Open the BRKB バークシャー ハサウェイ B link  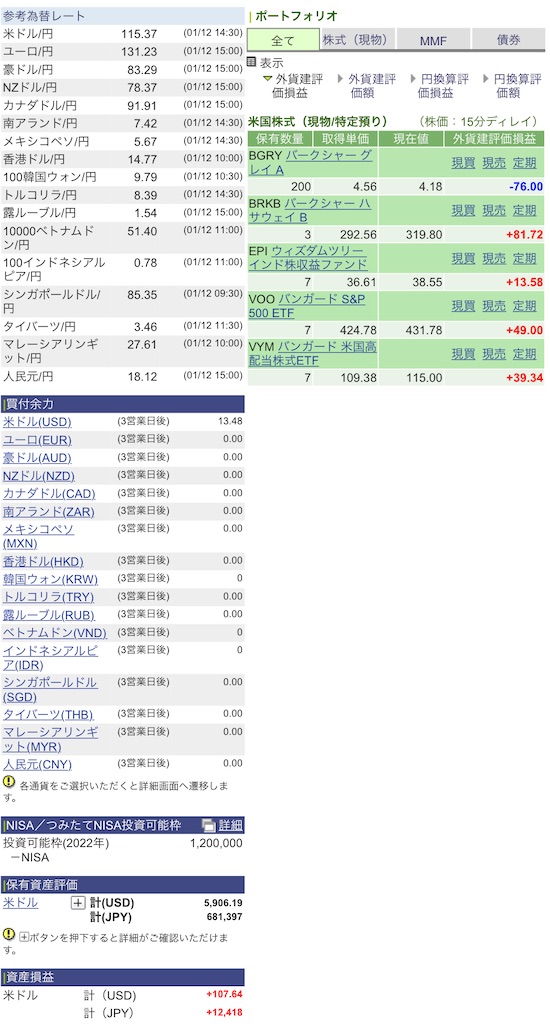click(x=310, y=210)
